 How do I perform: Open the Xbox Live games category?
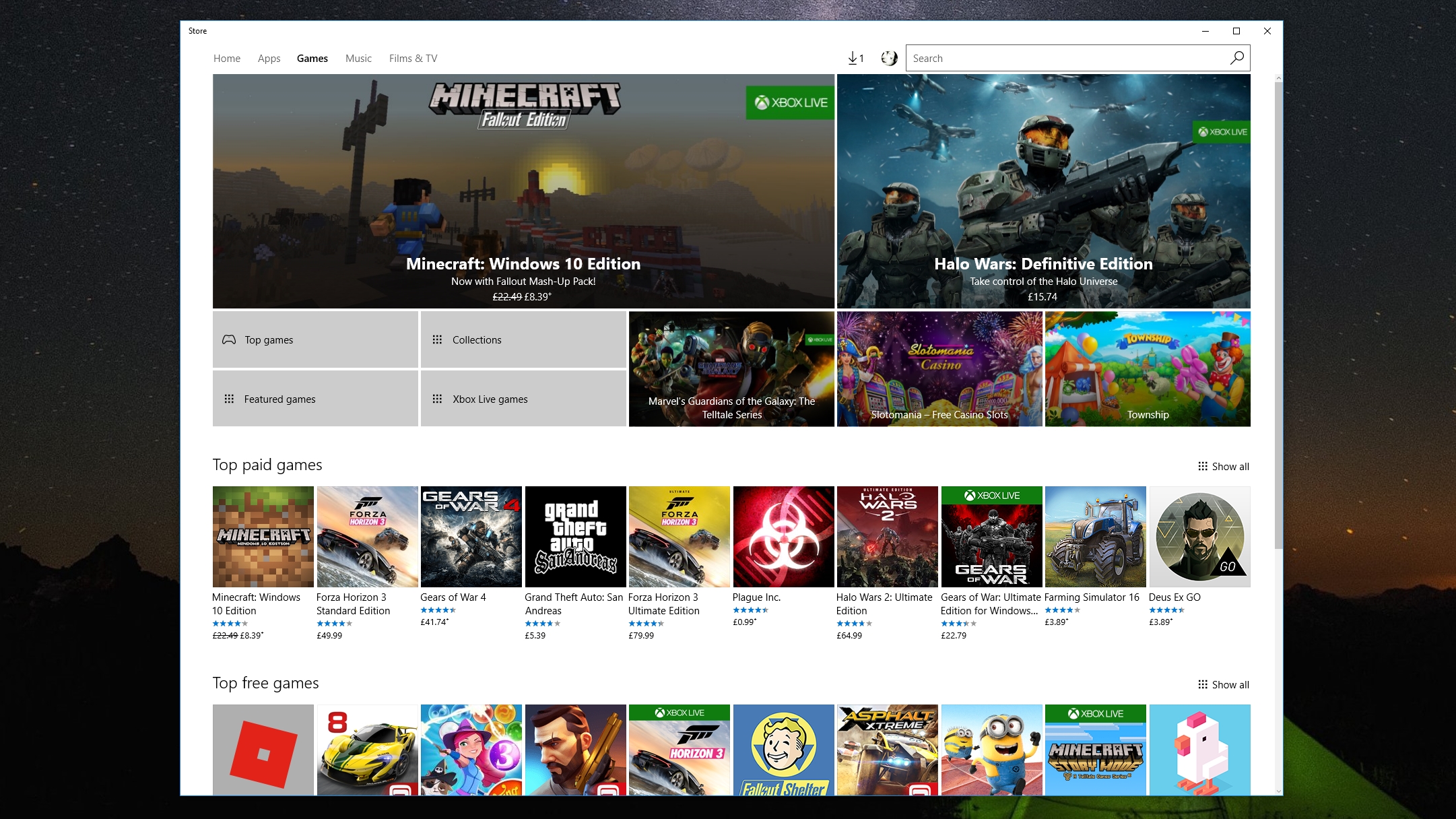pyautogui.click(x=523, y=399)
